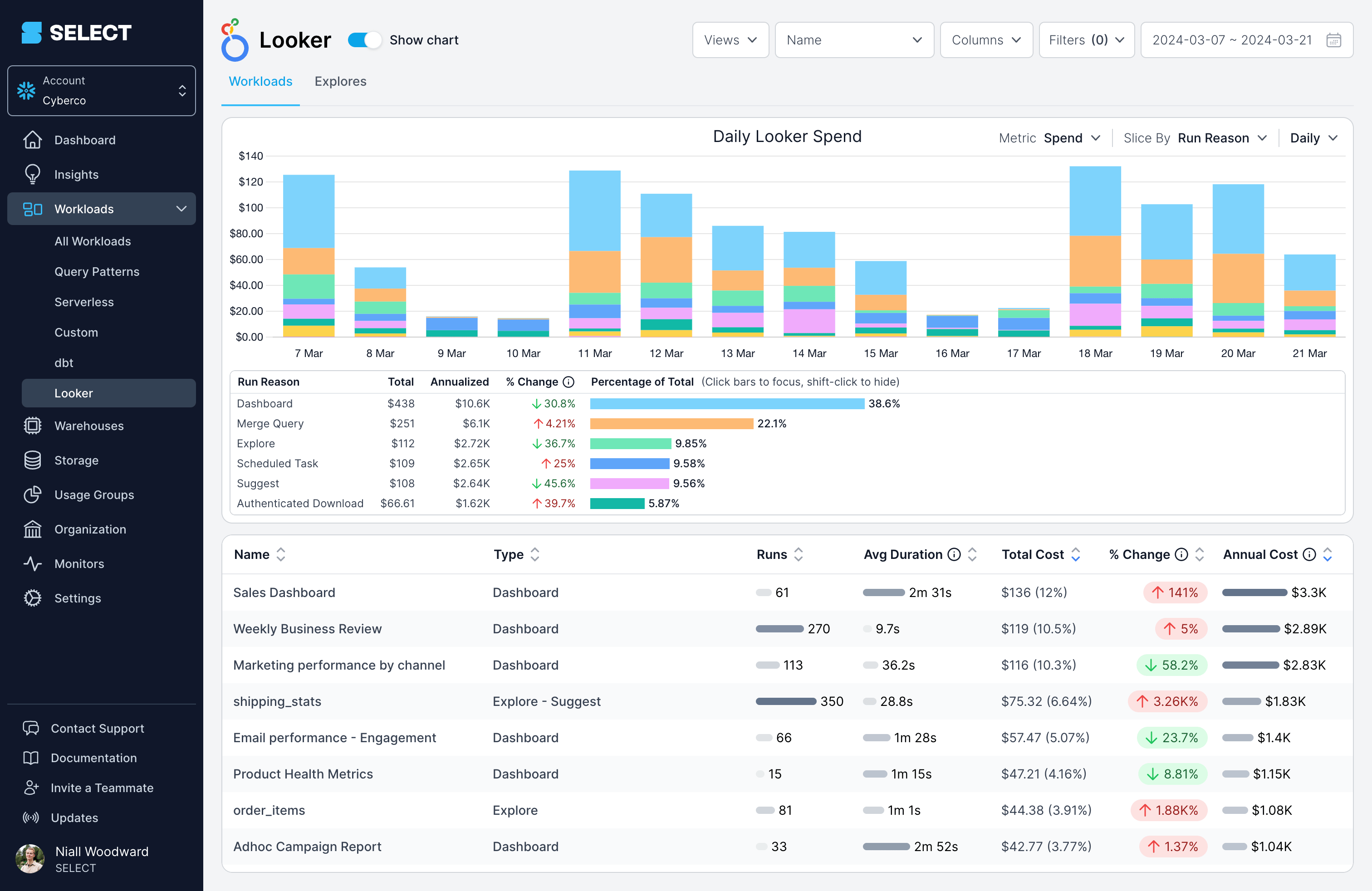Open dbt in sidebar
Image resolution: width=1372 pixels, height=891 pixels.
click(64, 362)
